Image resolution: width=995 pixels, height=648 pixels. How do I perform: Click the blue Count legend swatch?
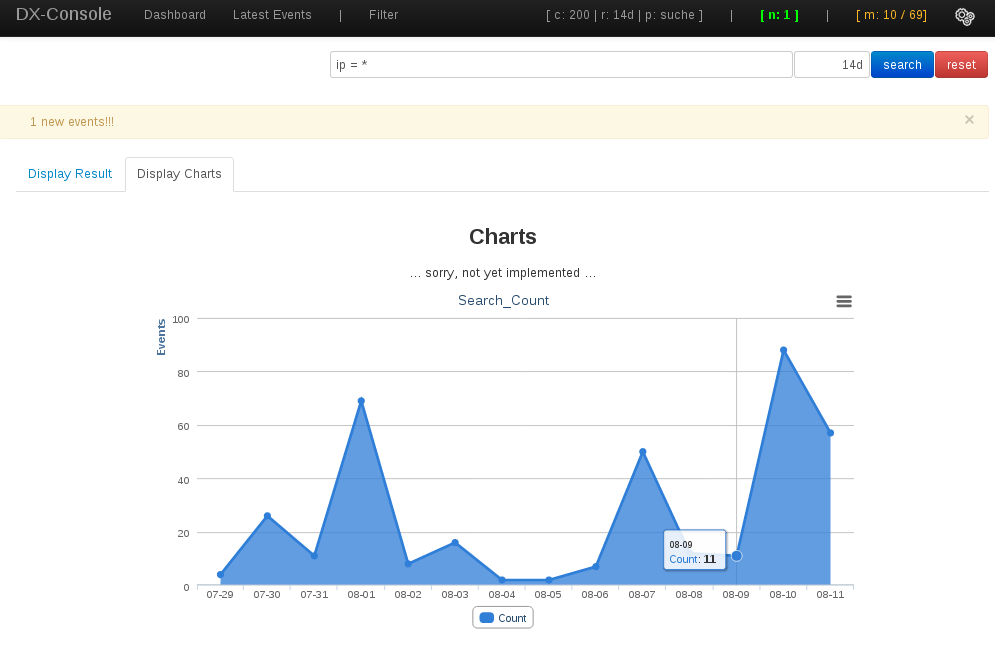pyautogui.click(x=487, y=618)
